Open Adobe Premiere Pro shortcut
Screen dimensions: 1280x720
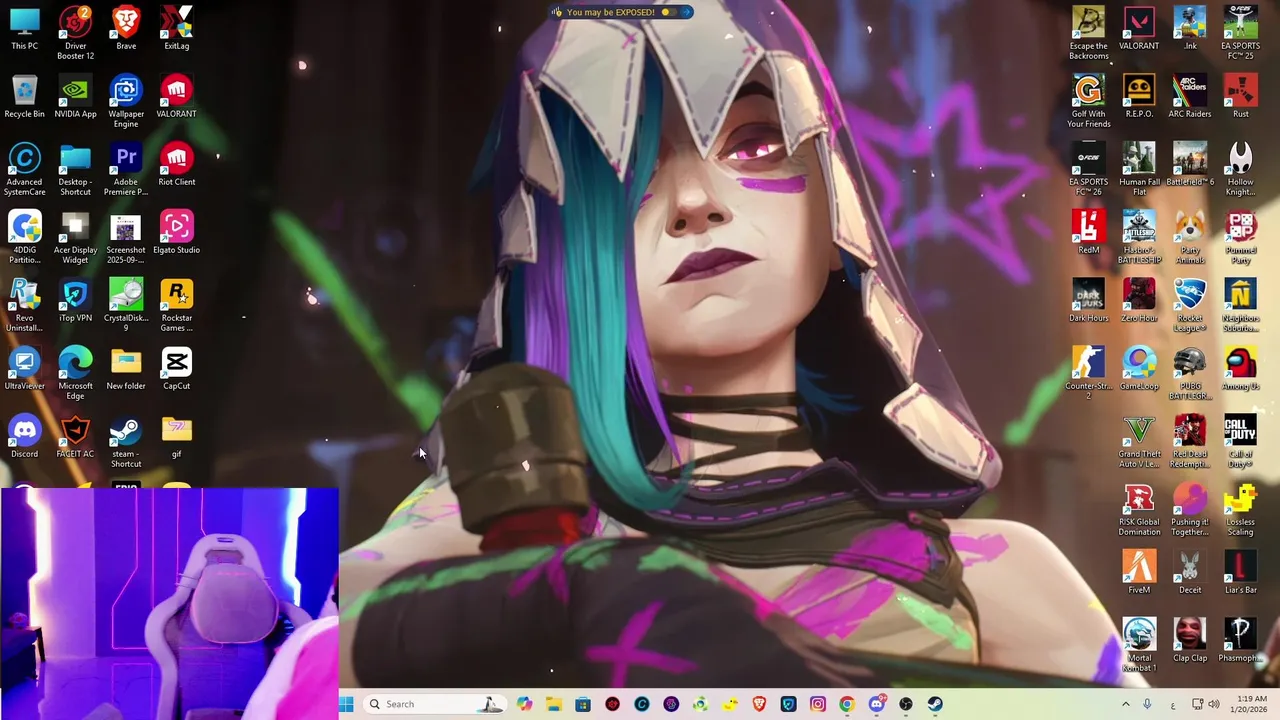tap(126, 169)
